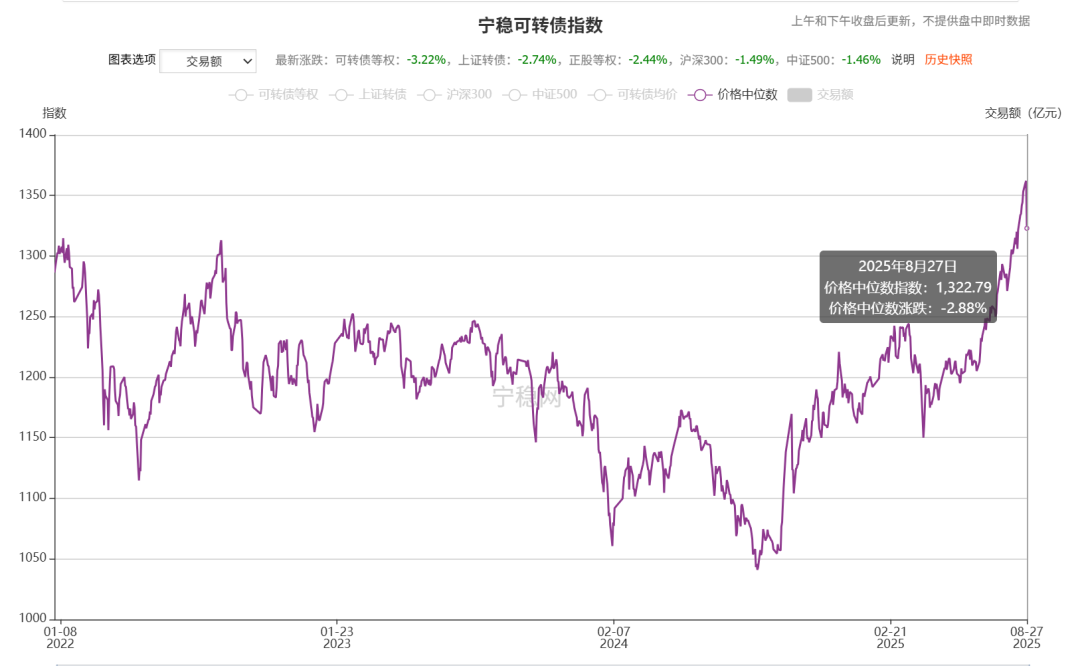Open the 图表选项 dropdown showing 交易额
1080x666 pixels.
pyautogui.click(x=208, y=61)
